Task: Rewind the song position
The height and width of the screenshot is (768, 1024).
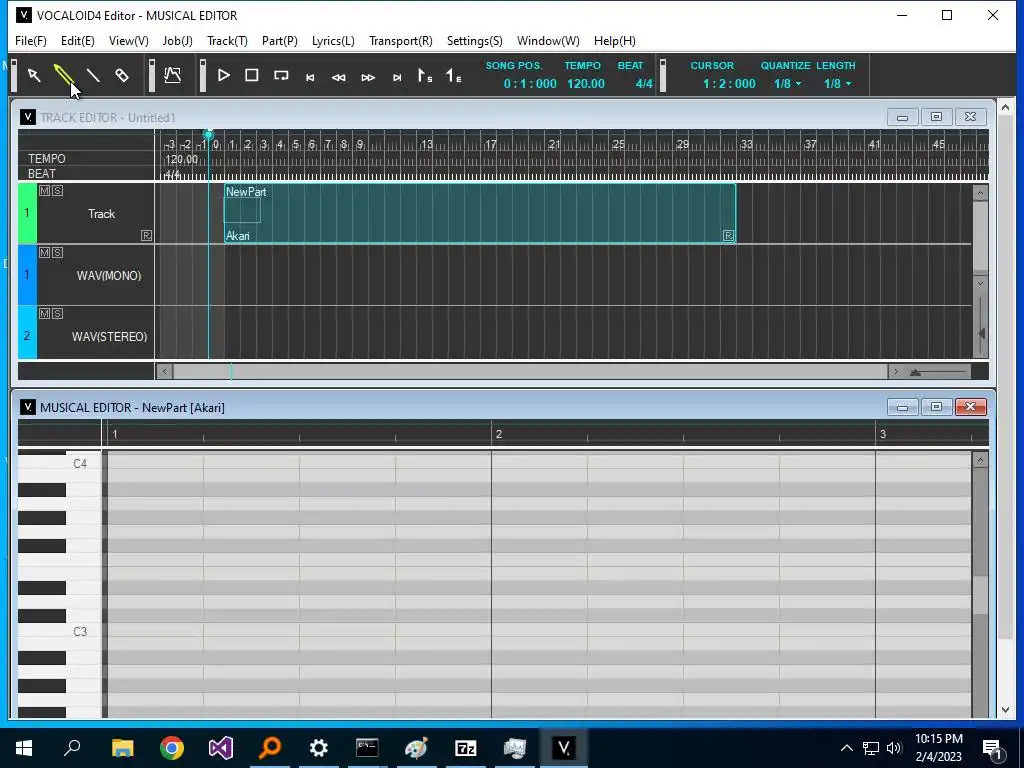Action: [x=338, y=77]
